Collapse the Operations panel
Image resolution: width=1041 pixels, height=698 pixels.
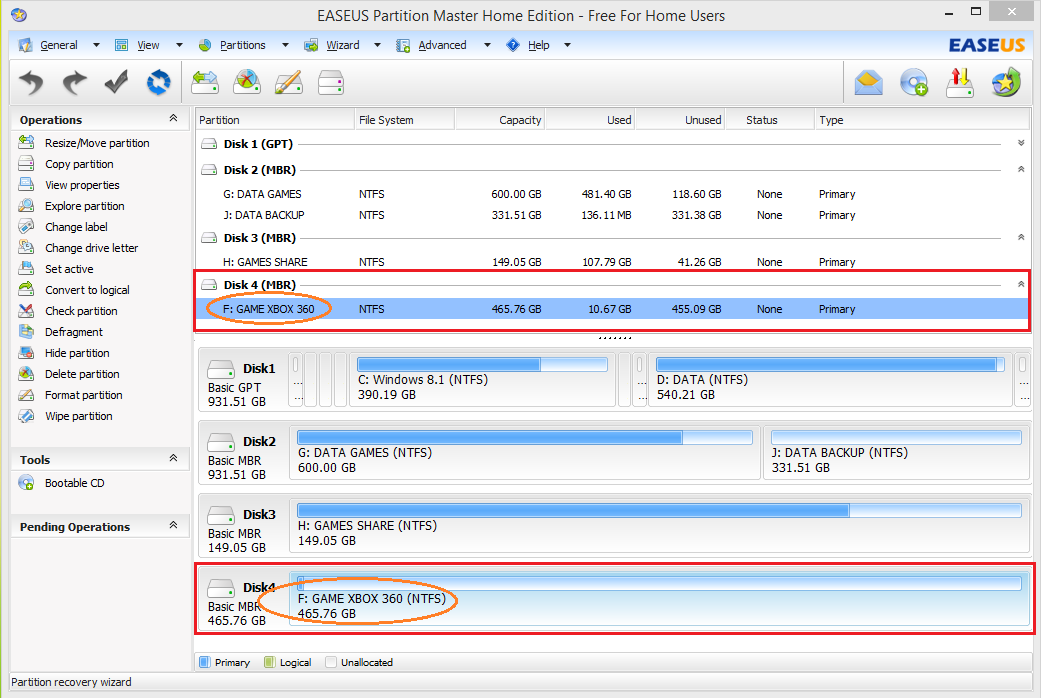pos(173,118)
